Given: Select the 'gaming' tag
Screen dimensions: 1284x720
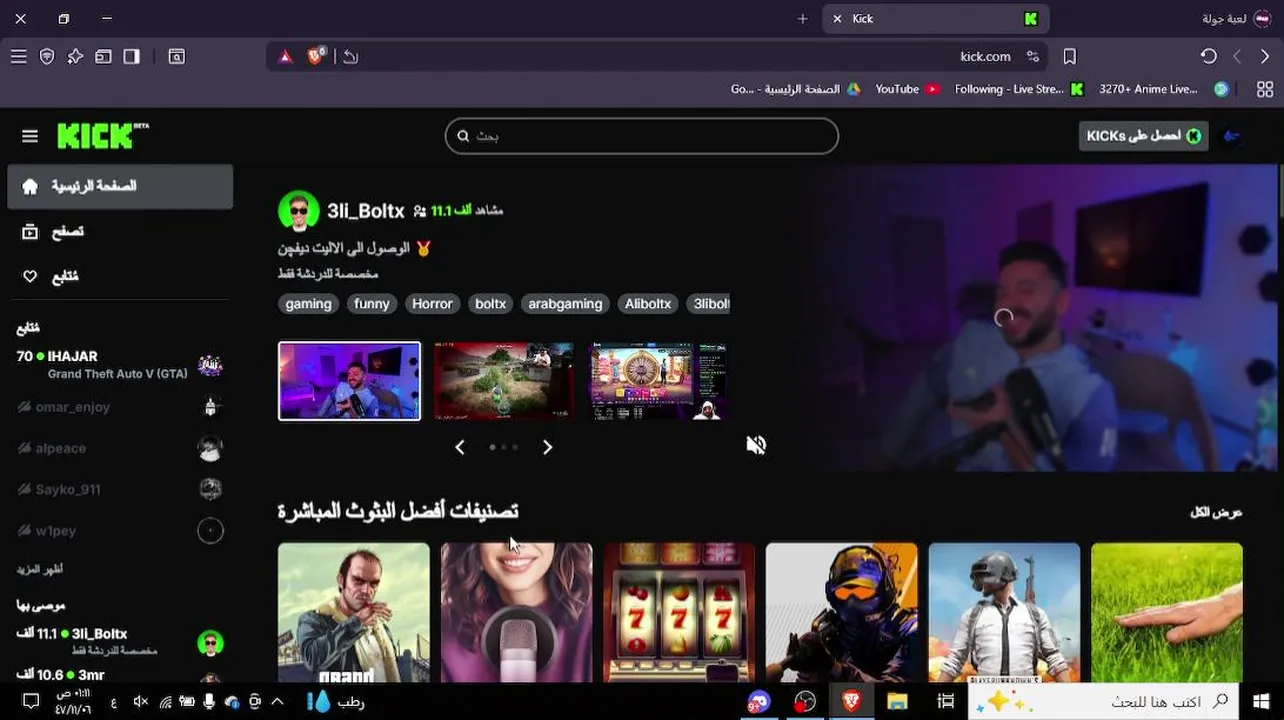Looking at the screenshot, I should click(308, 304).
